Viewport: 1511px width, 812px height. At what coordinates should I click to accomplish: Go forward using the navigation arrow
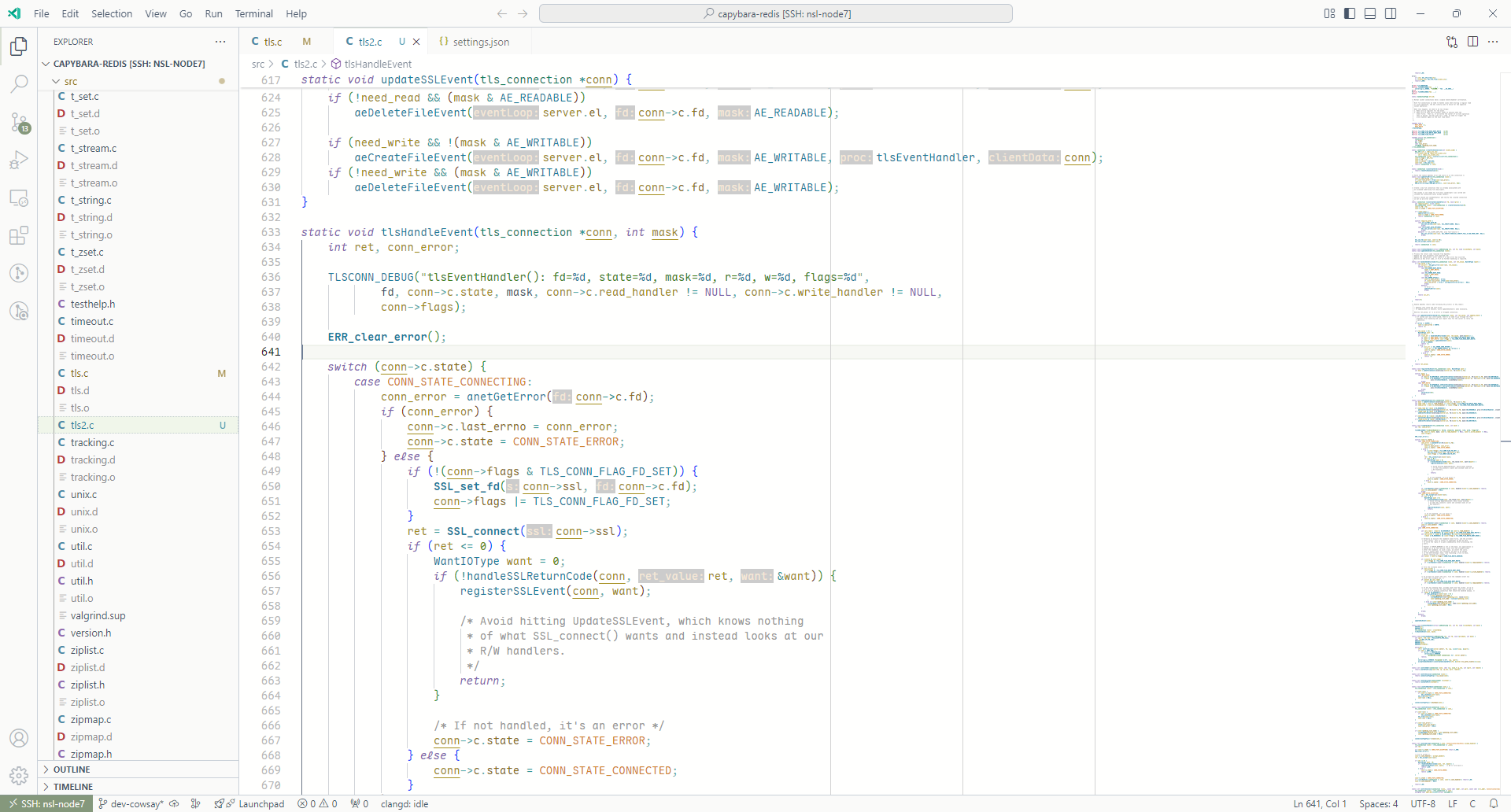[x=523, y=13]
